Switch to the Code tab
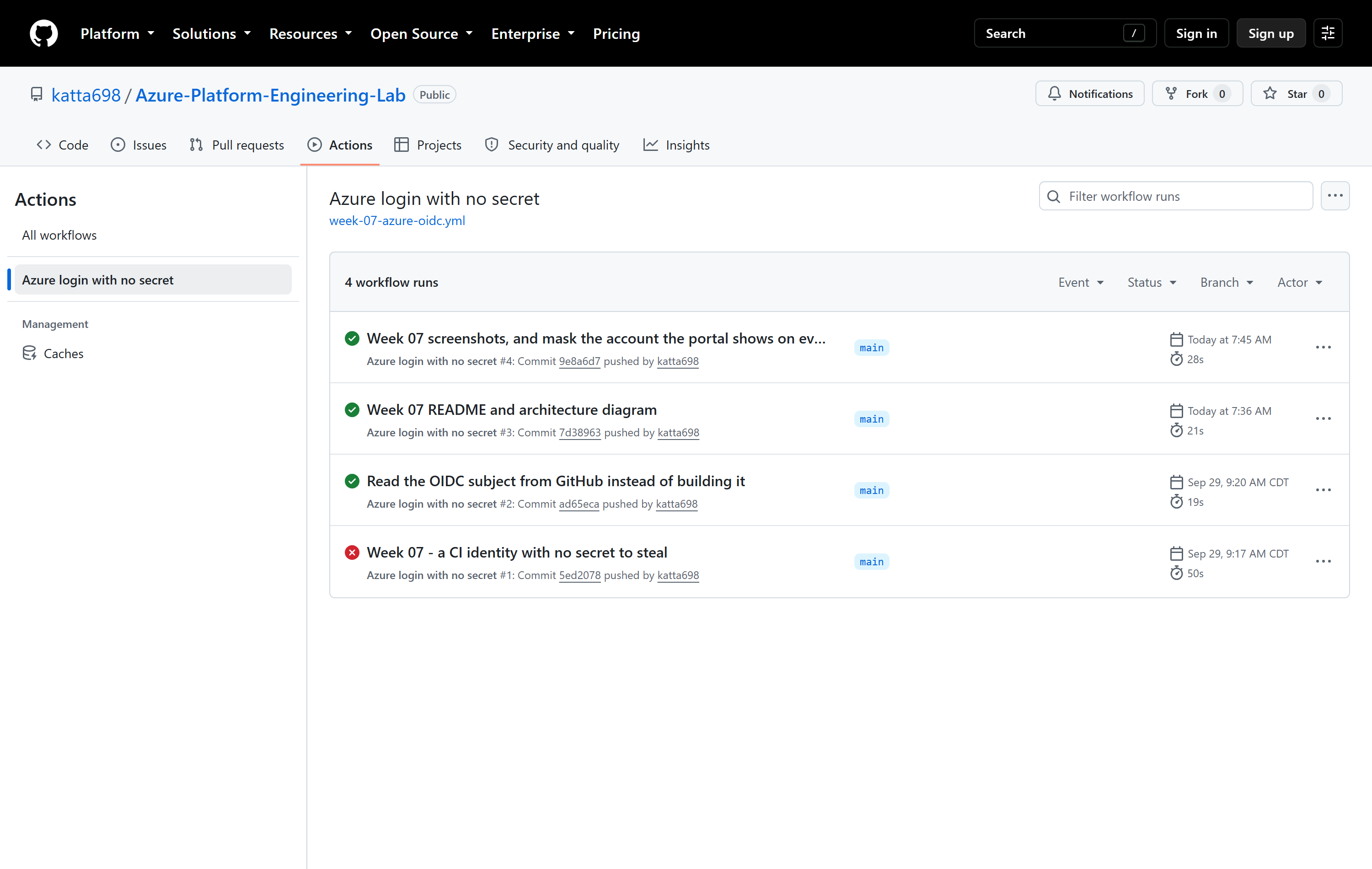The width and height of the screenshot is (1372, 869). coord(62,145)
